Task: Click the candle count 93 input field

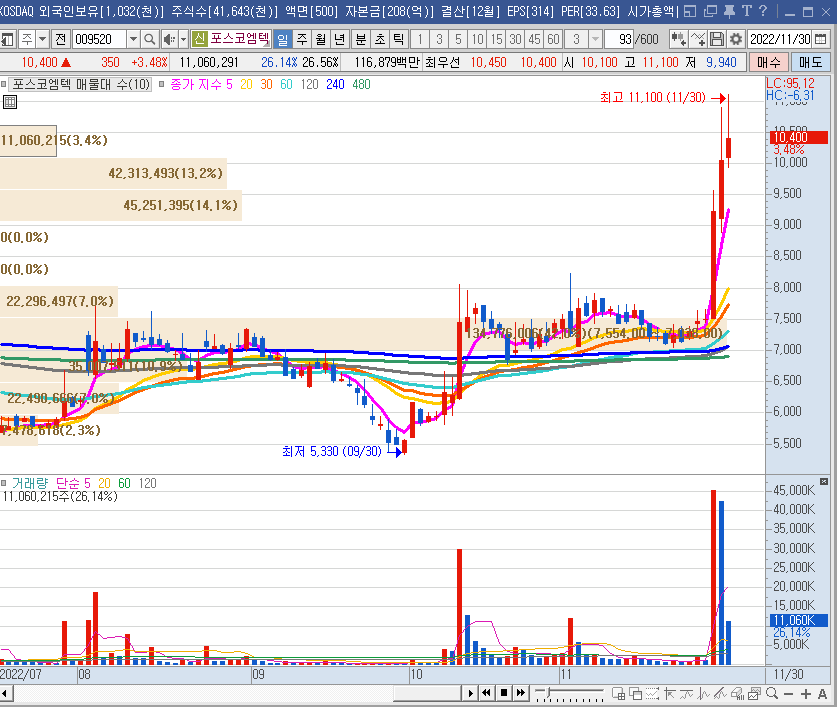Action: (618, 39)
